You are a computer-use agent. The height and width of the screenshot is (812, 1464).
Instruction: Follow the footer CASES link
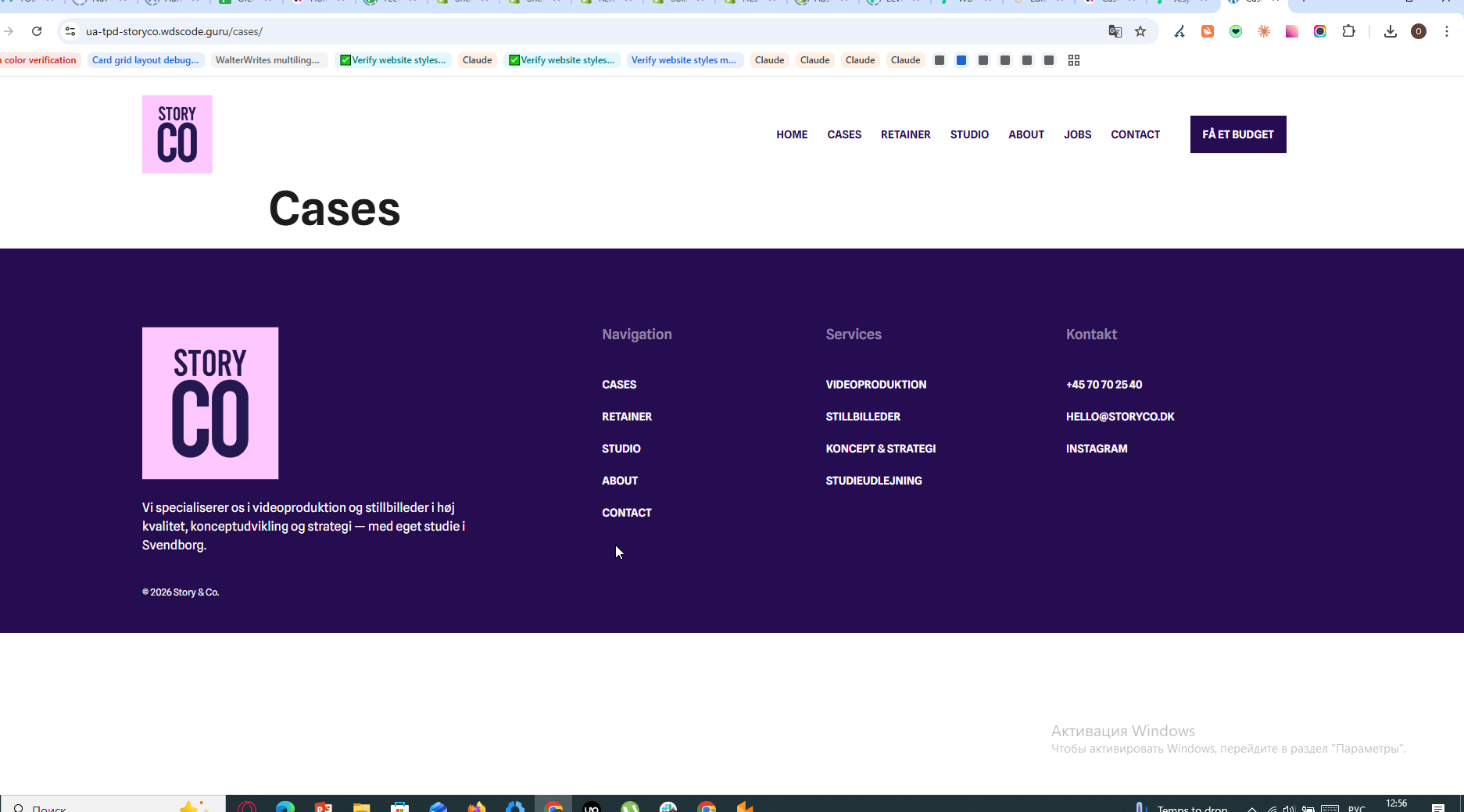click(619, 385)
